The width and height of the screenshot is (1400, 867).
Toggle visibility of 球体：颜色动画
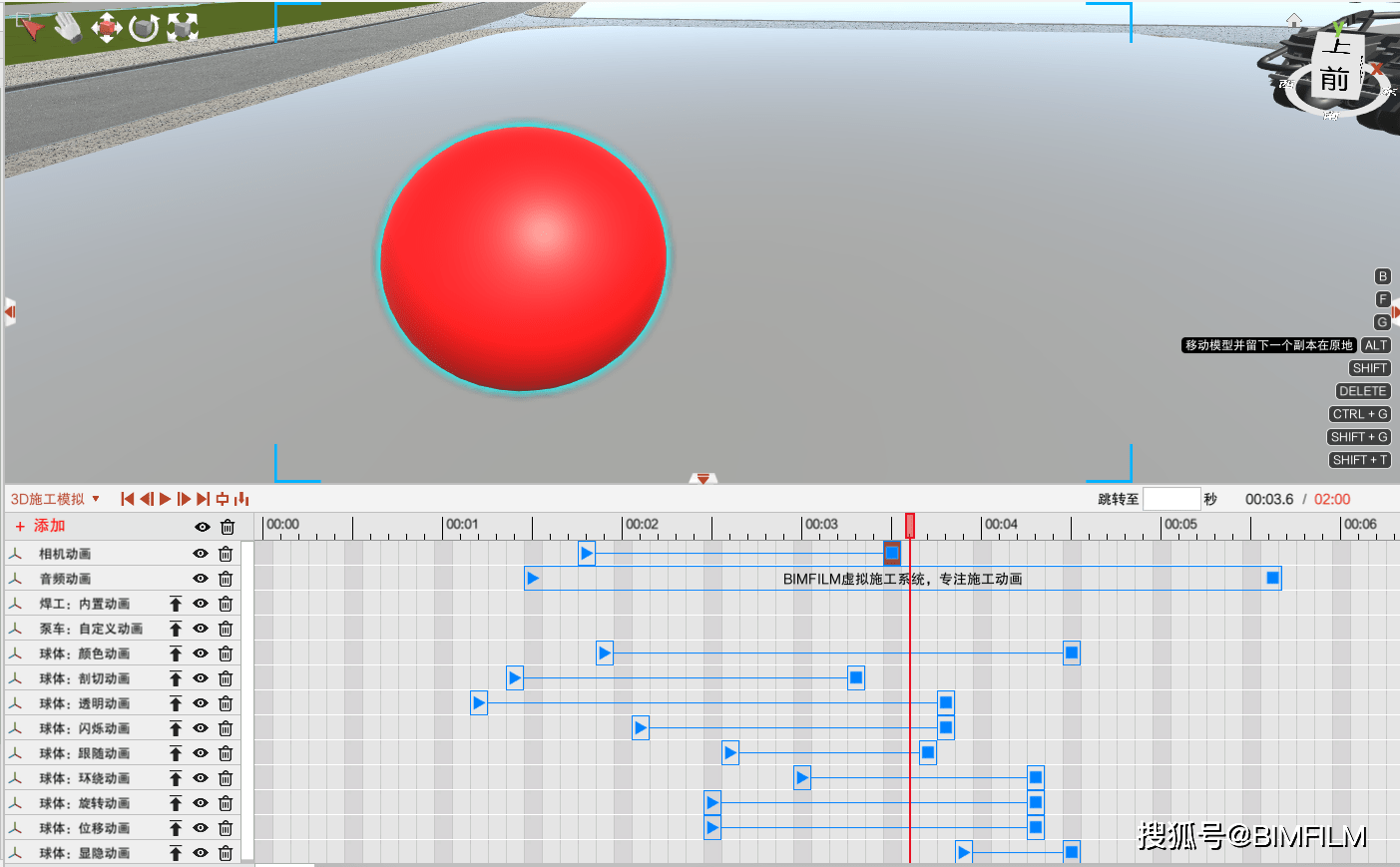201,653
